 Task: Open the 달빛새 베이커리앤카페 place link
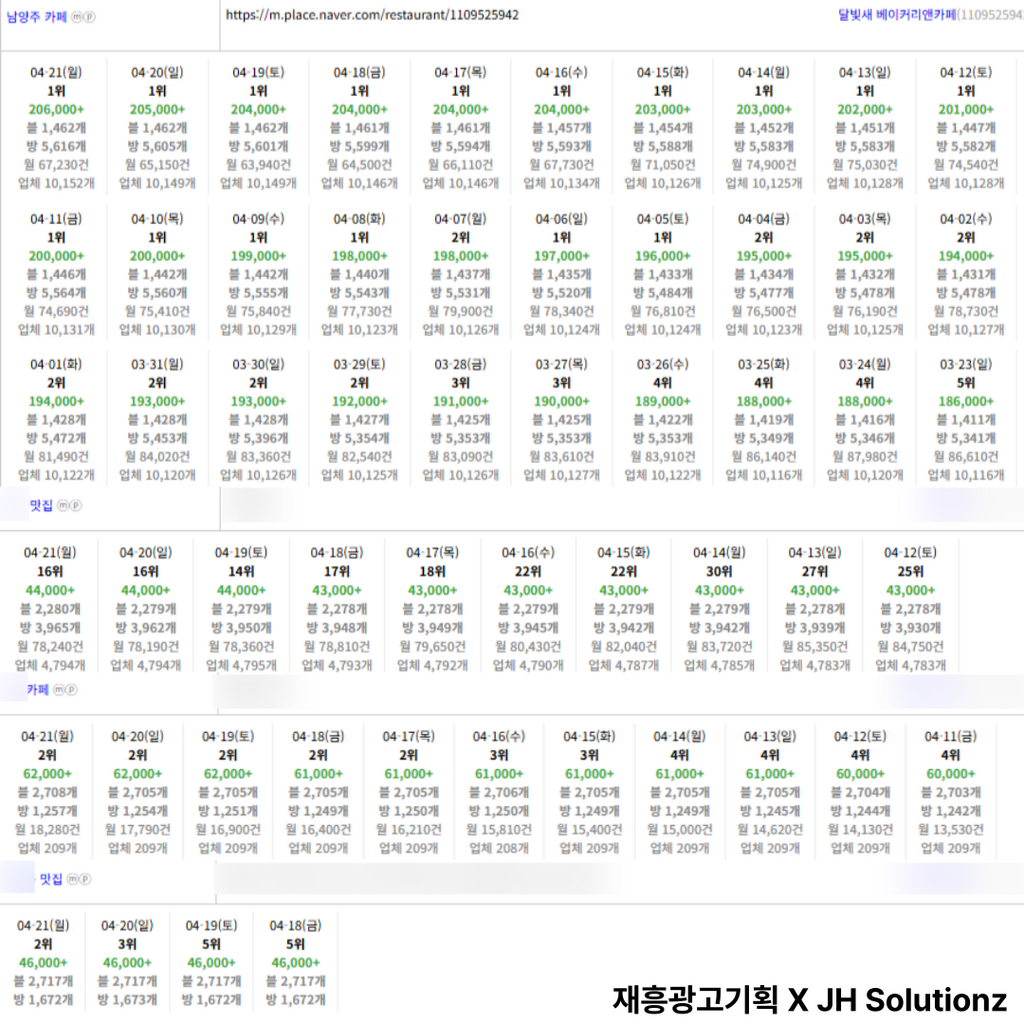[x=897, y=15]
